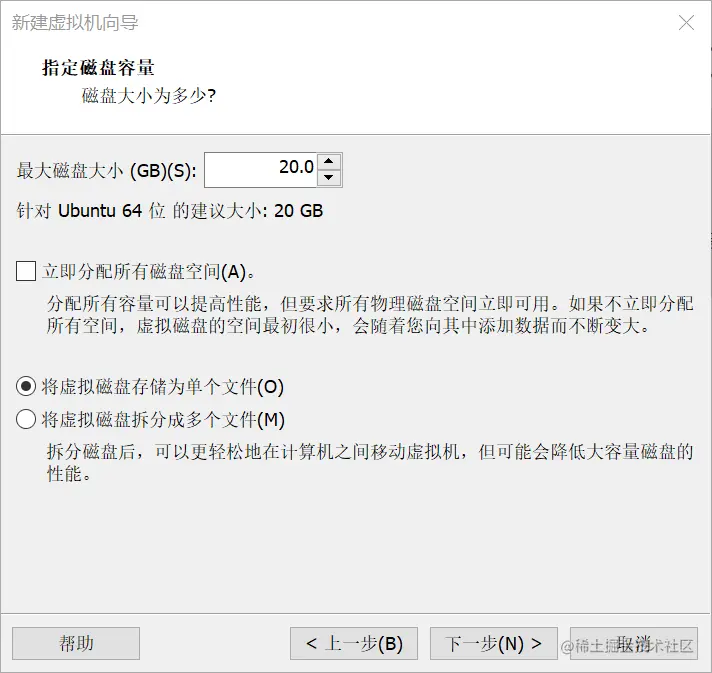
Task: Click the 分配所有容量可以提高性能 description paragraph
Action: [370, 314]
